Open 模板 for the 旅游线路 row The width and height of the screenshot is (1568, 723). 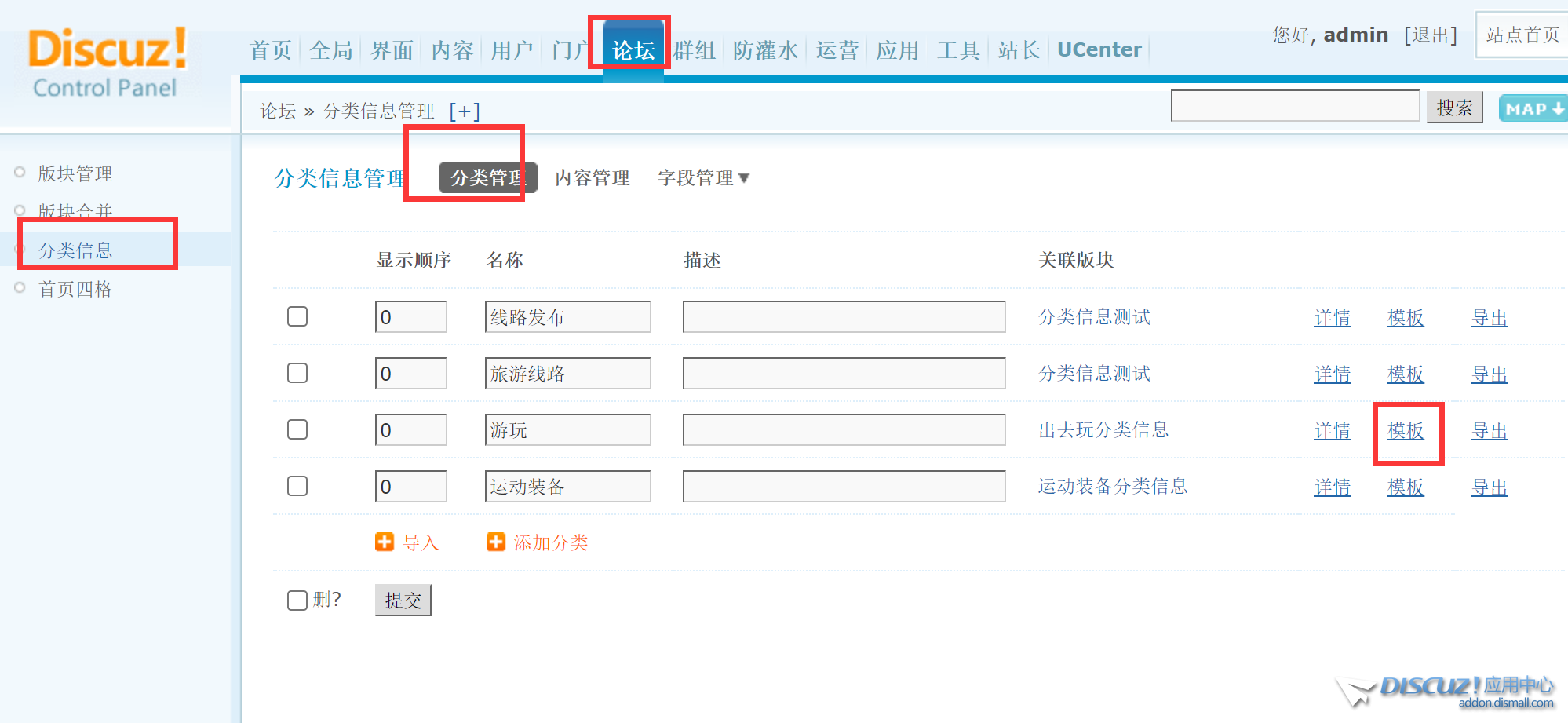(x=1406, y=374)
